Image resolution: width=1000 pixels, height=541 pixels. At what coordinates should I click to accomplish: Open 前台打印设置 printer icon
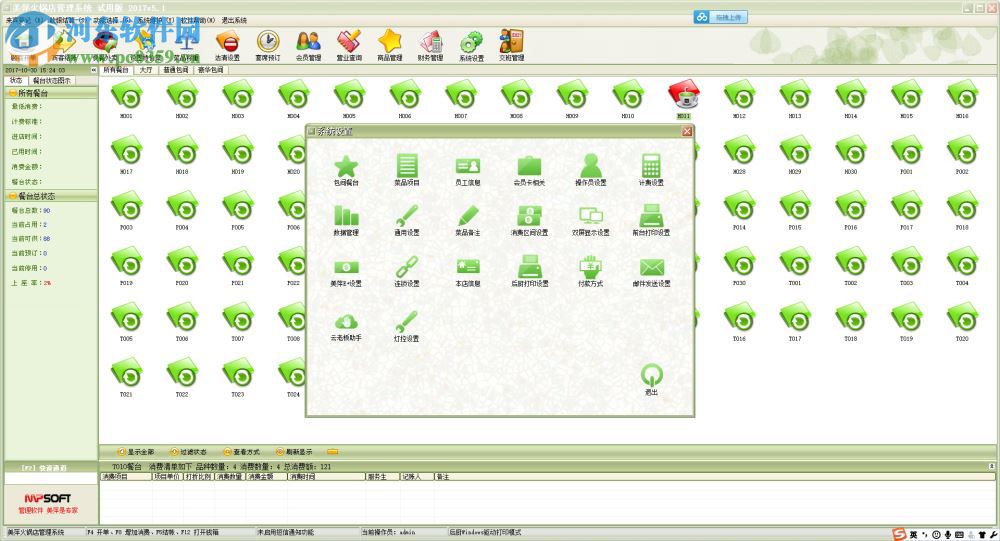pyautogui.click(x=651, y=217)
